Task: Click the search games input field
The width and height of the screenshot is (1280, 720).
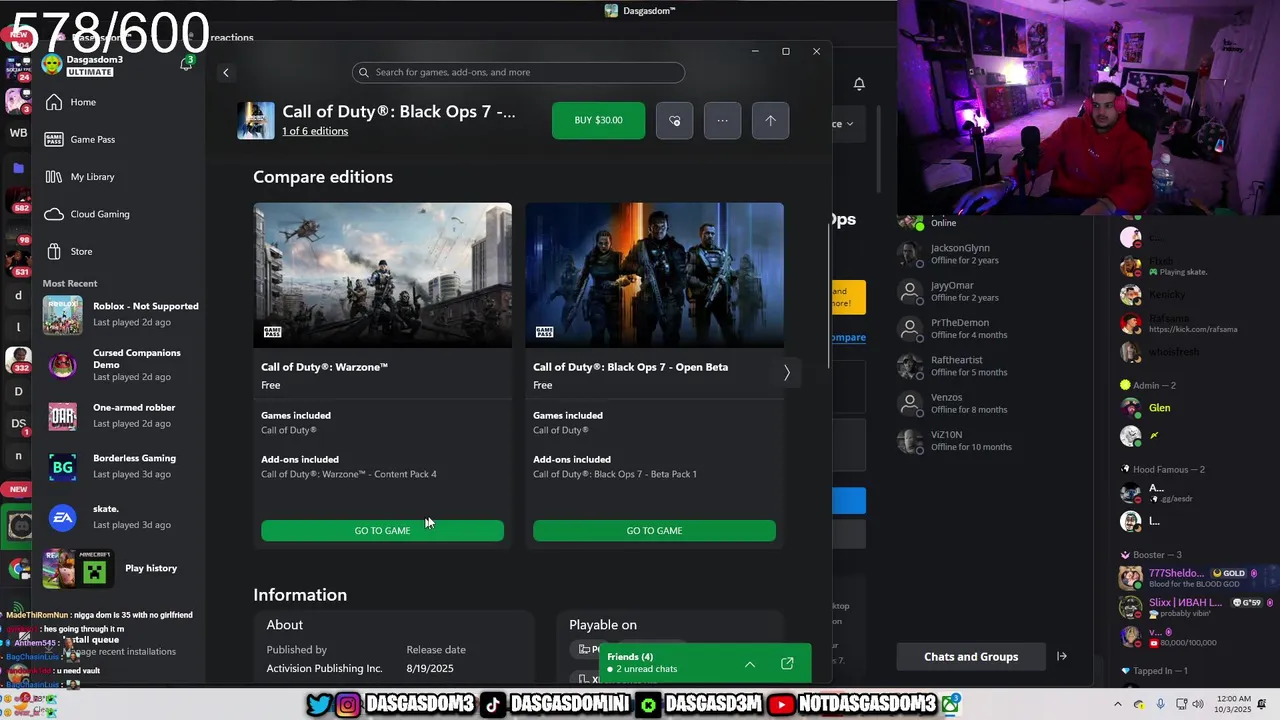Action: (518, 72)
